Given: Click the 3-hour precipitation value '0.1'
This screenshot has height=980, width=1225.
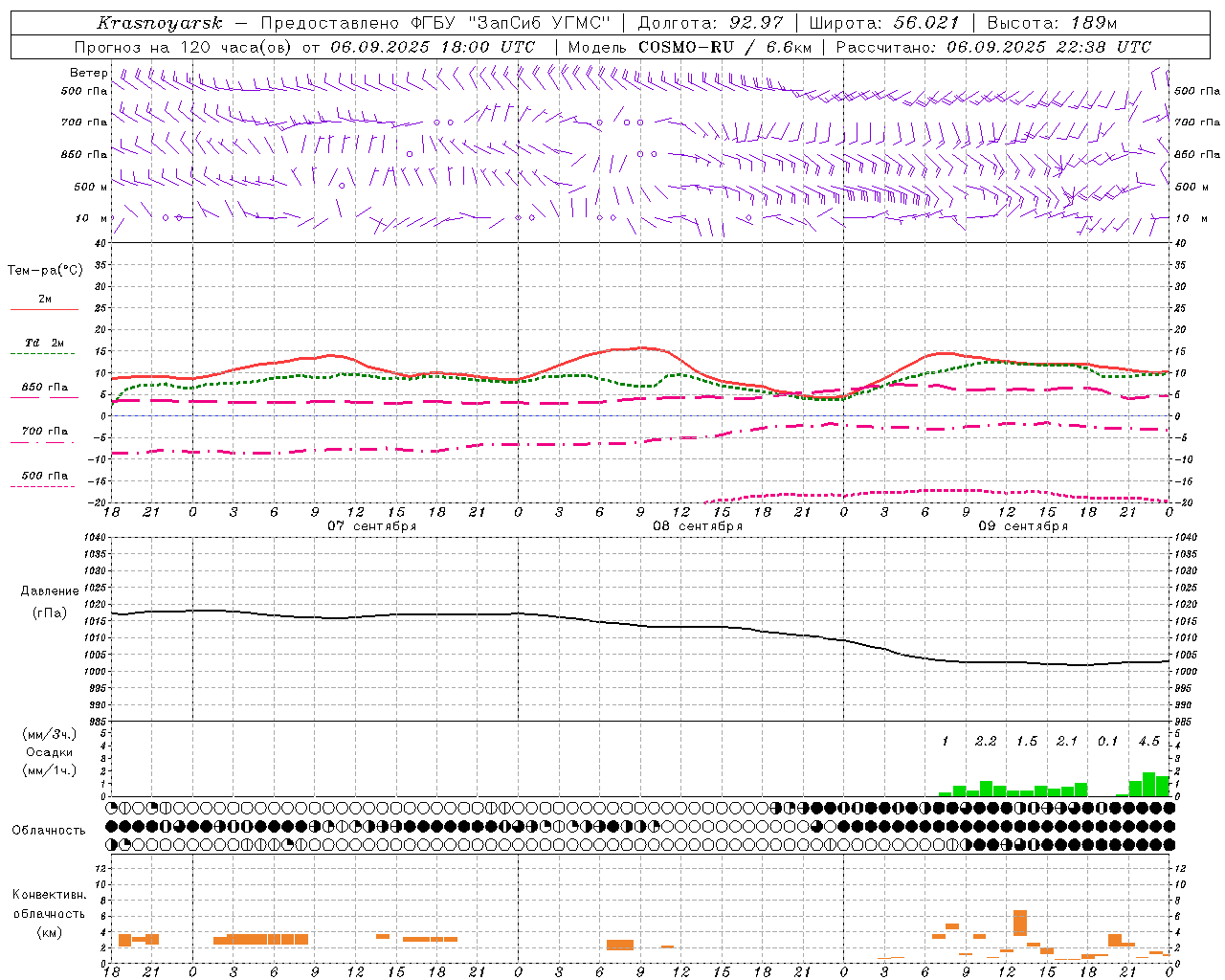Looking at the screenshot, I should pos(1108,742).
